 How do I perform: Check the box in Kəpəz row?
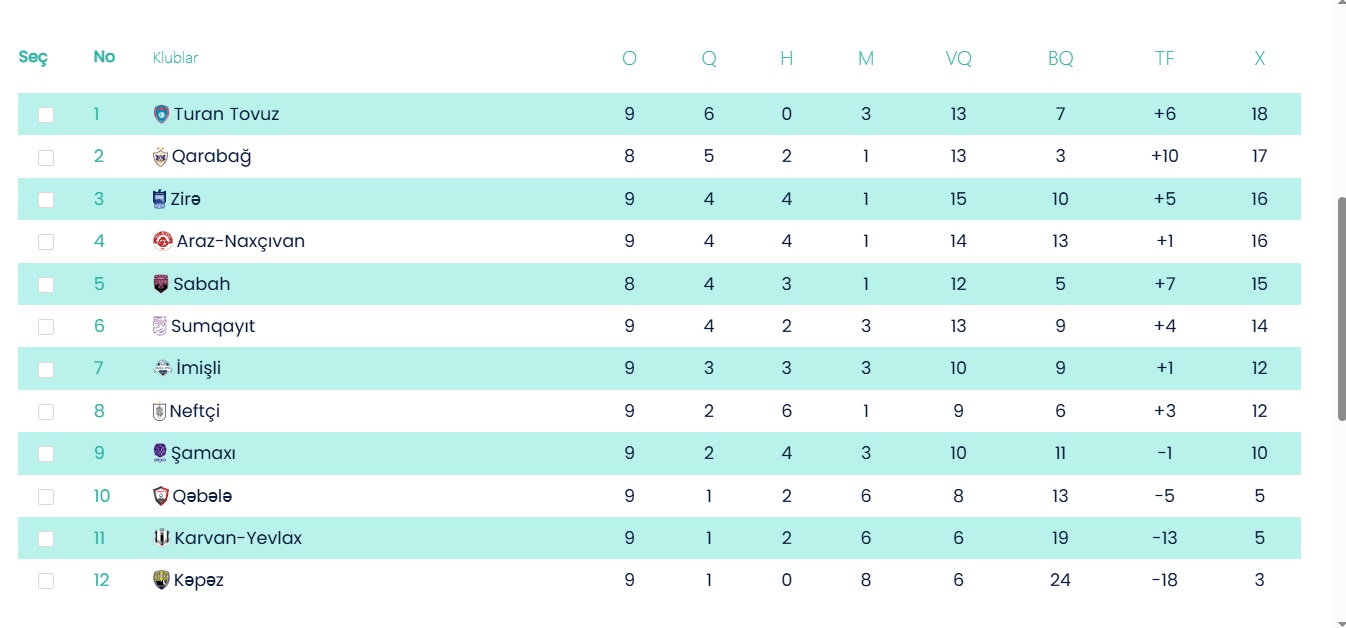click(x=46, y=581)
